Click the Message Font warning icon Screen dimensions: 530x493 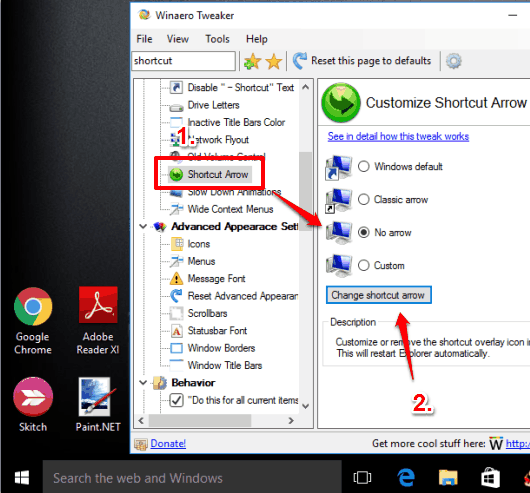pyautogui.click(x=176, y=279)
